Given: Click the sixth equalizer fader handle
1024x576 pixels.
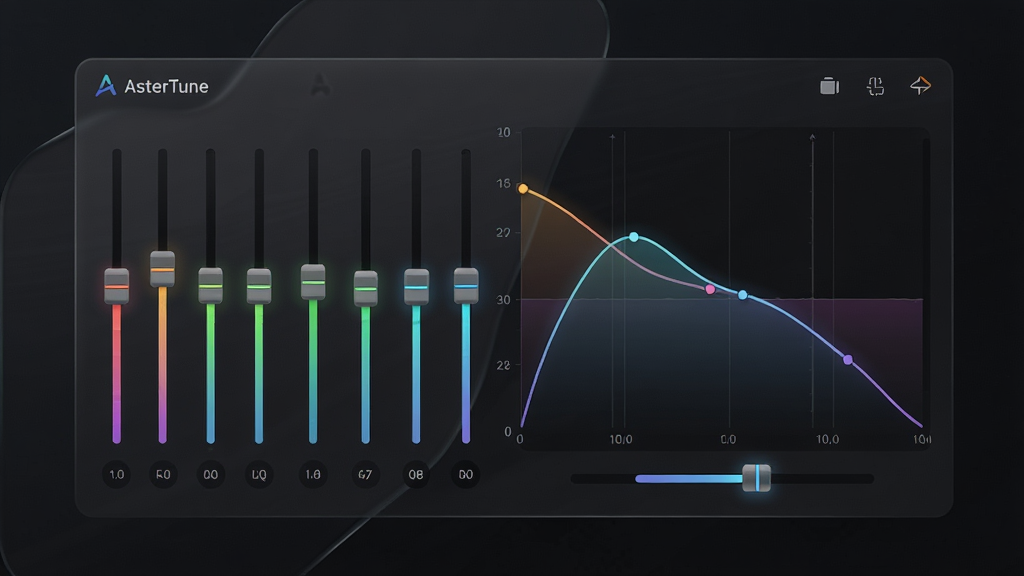Looking at the screenshot, I should coord(366,289).
